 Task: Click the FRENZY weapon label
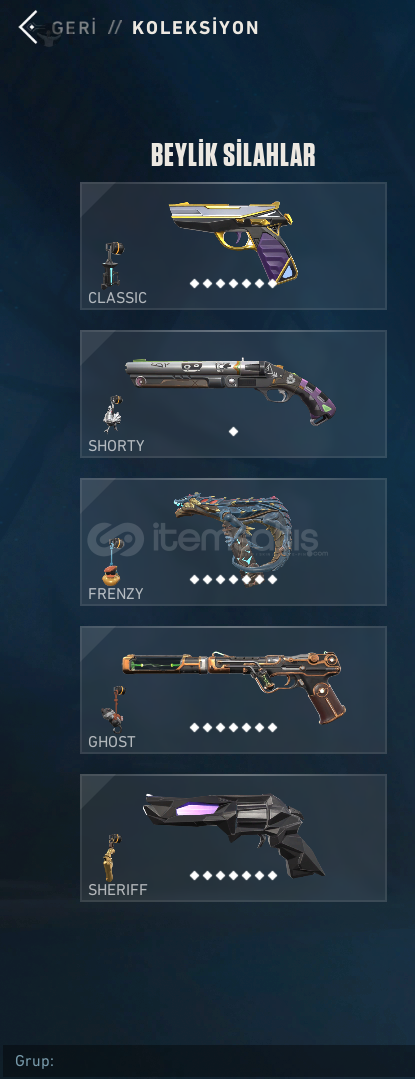tap(116, 594)
